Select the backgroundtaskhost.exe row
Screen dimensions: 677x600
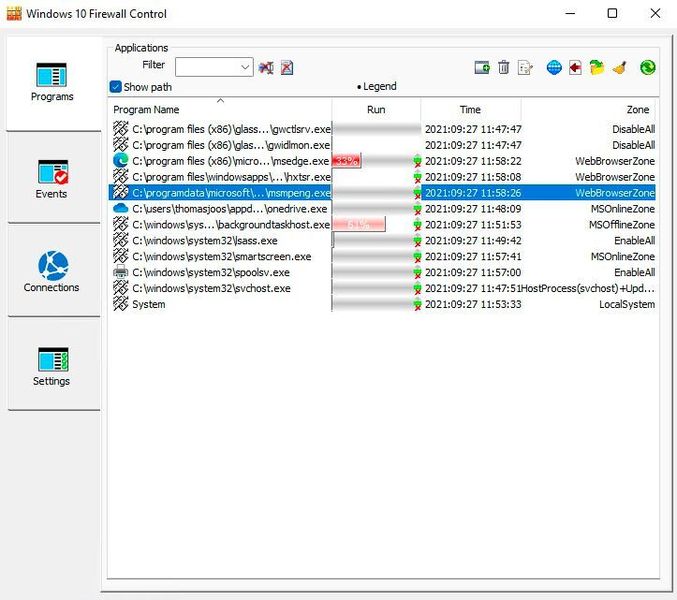click(382, 224)
